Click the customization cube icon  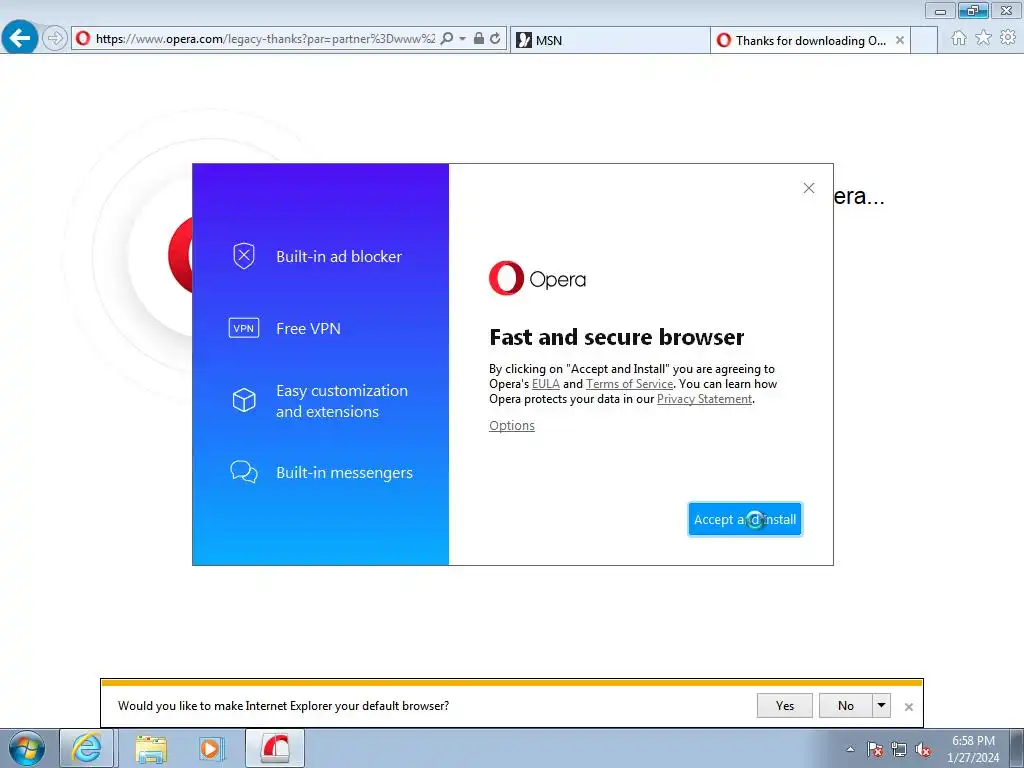(244, 400)
